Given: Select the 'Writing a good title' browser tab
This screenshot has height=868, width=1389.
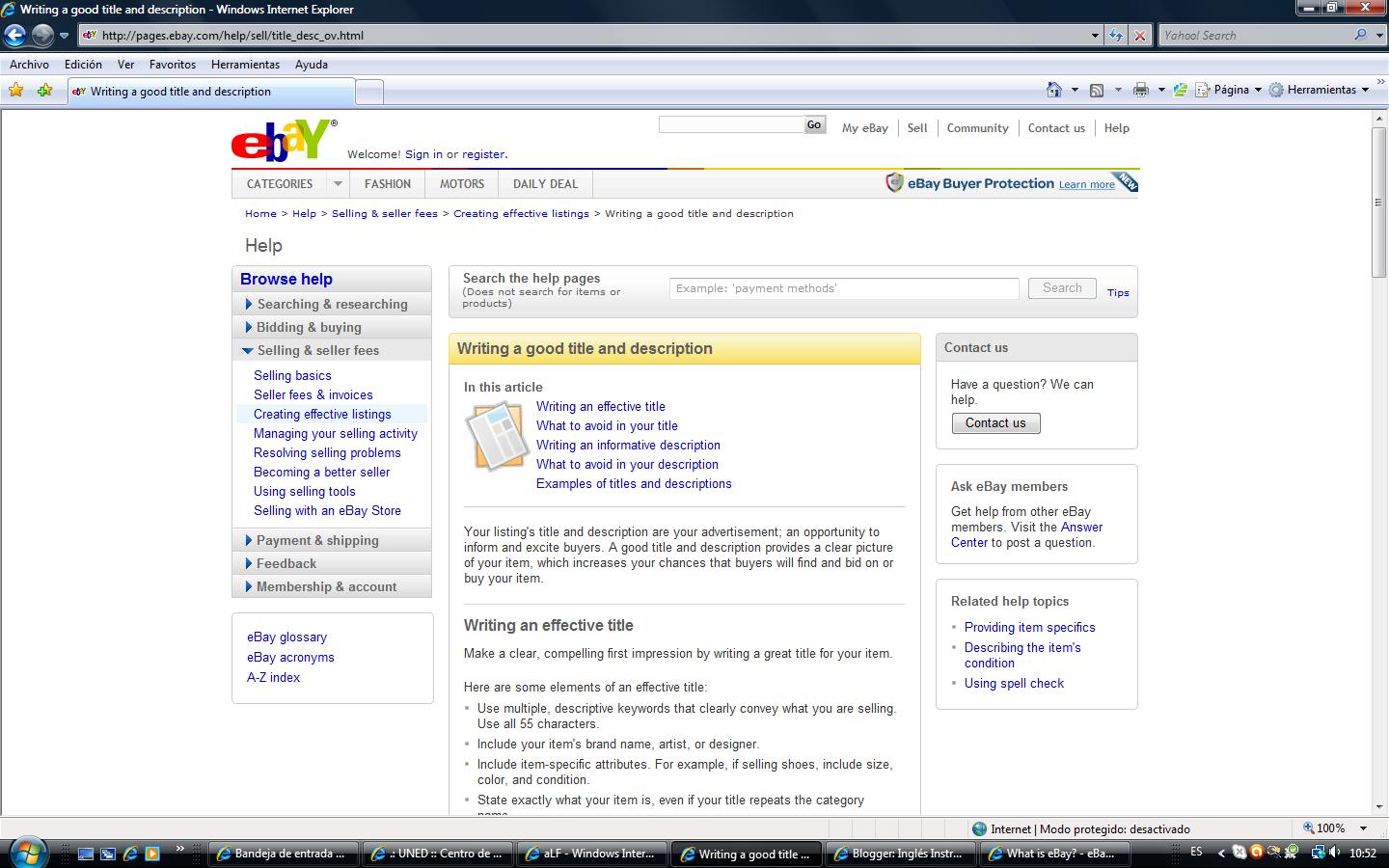Looking at the screenshot, I should [211, 92].
